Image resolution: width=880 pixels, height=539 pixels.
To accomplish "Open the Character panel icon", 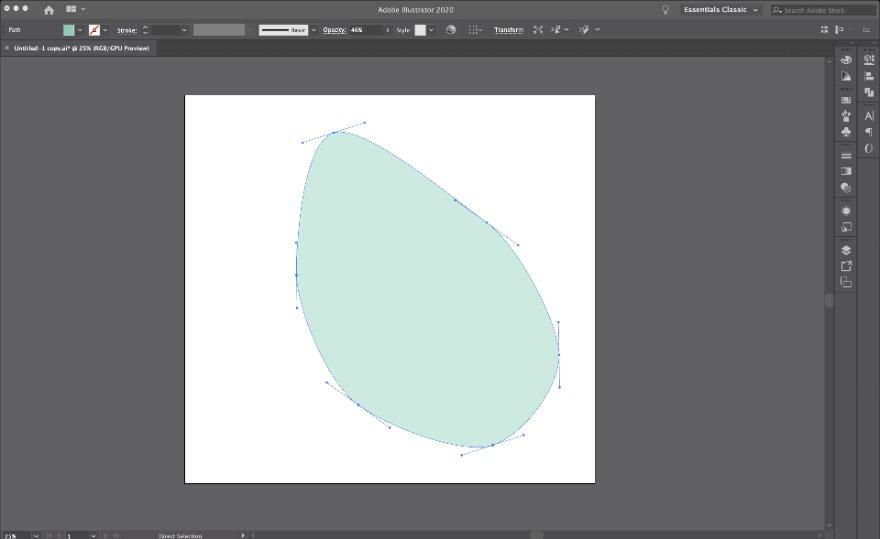I will 868,116.
